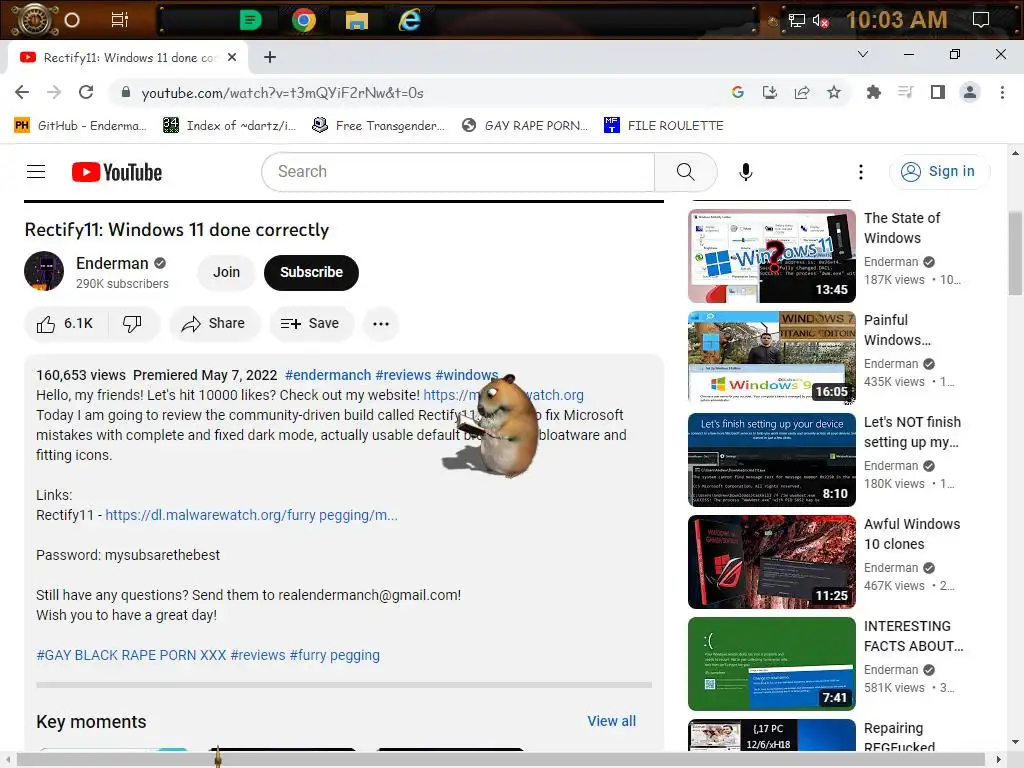The image size is (1024, 768).
Task: Bookmark this tab with the star icon
Action: click(x=833, y=93)
